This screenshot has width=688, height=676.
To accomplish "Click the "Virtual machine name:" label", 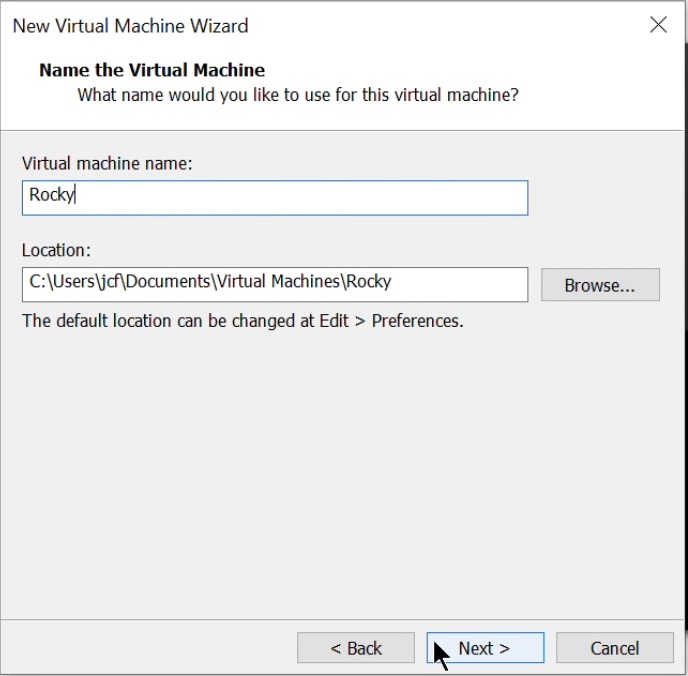I will 107,163.
